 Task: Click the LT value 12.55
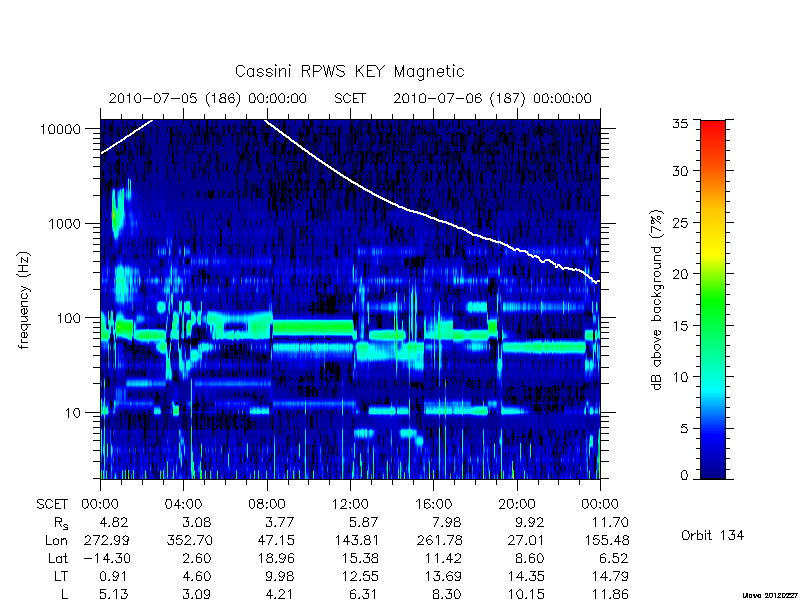point(360,576)
